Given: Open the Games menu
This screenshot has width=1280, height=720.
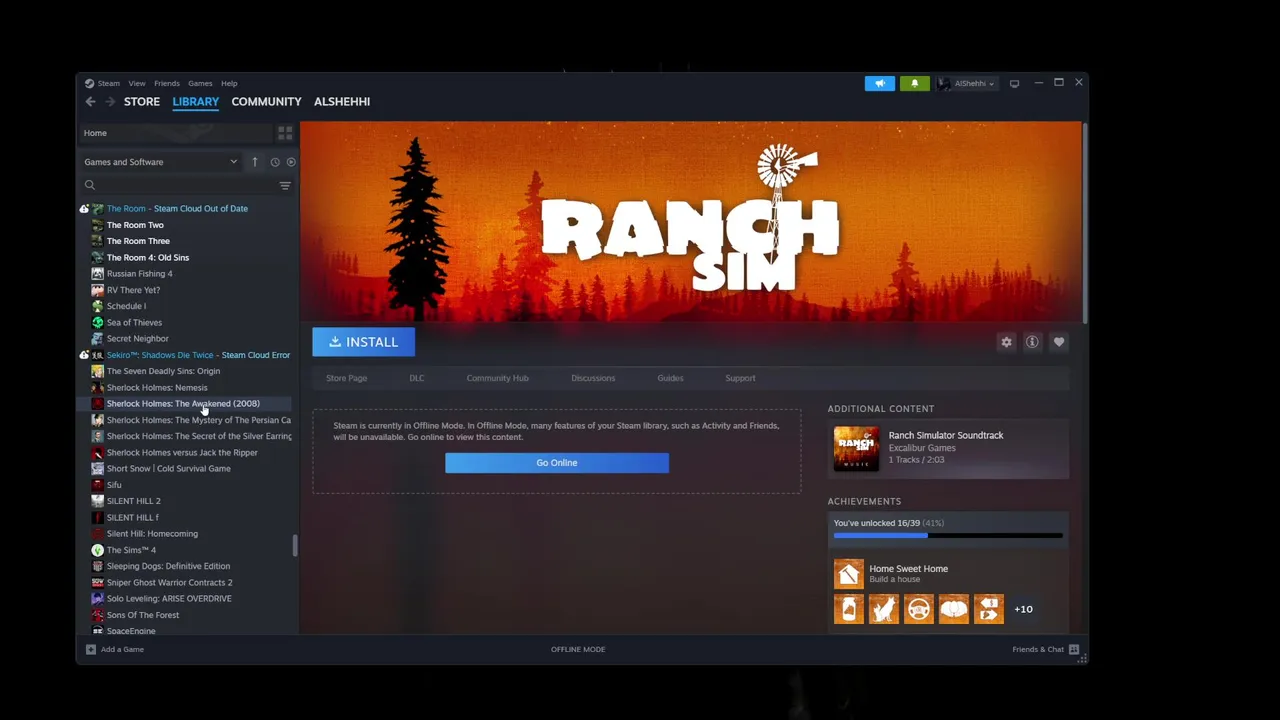Looking at the screenshot, I should [200, 84].
